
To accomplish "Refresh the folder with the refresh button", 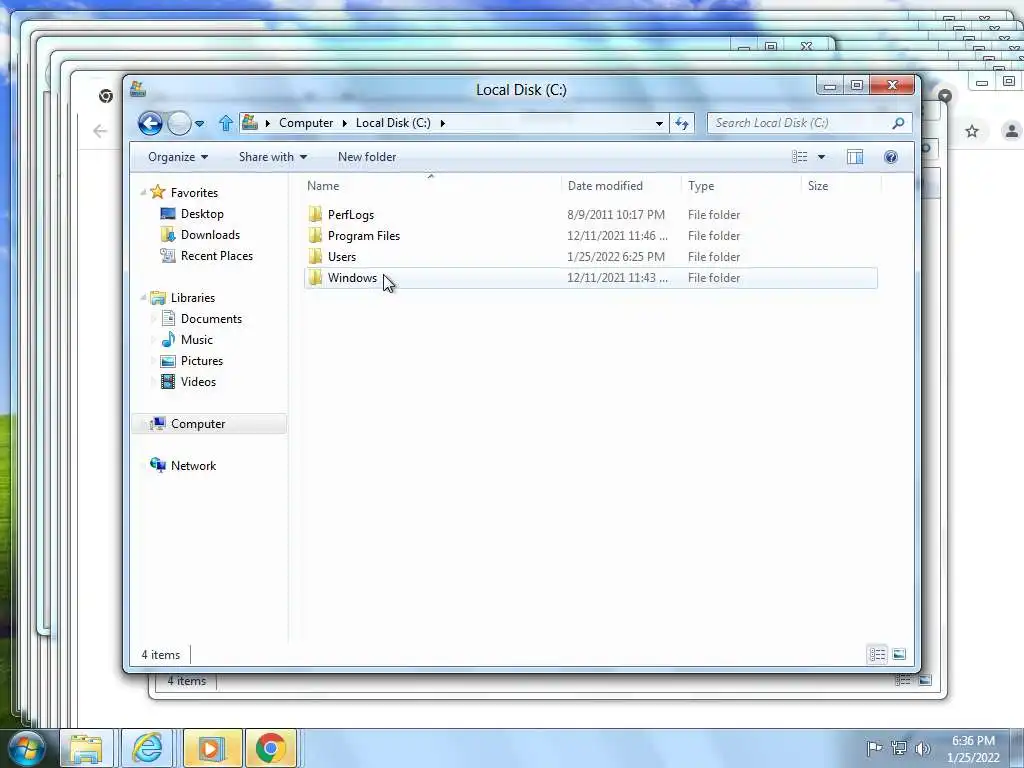I will click(x=682, y=123).
